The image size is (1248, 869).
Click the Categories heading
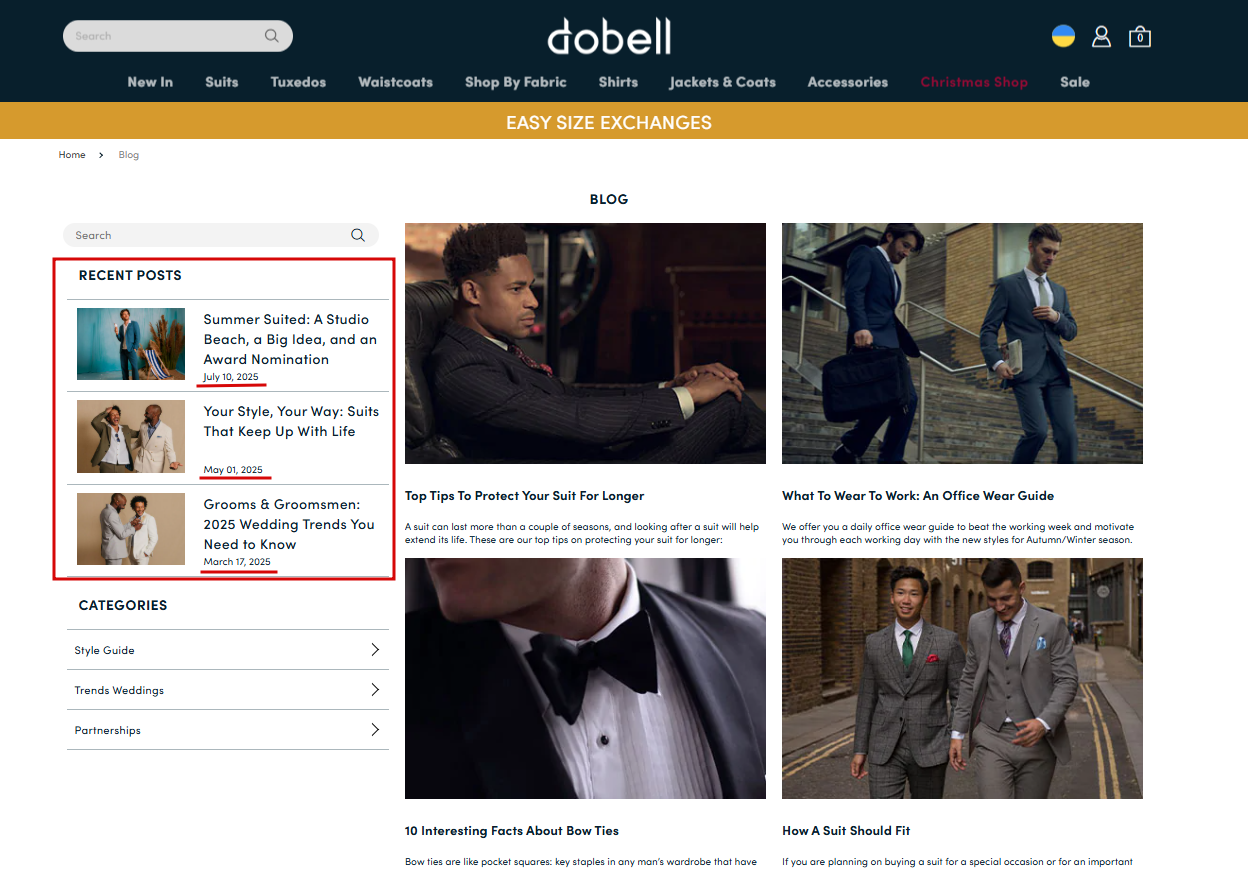(x=123, y=605)
